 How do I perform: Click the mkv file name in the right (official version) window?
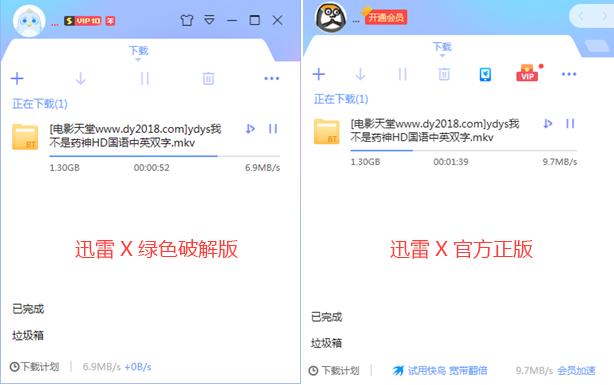[435, 130]
